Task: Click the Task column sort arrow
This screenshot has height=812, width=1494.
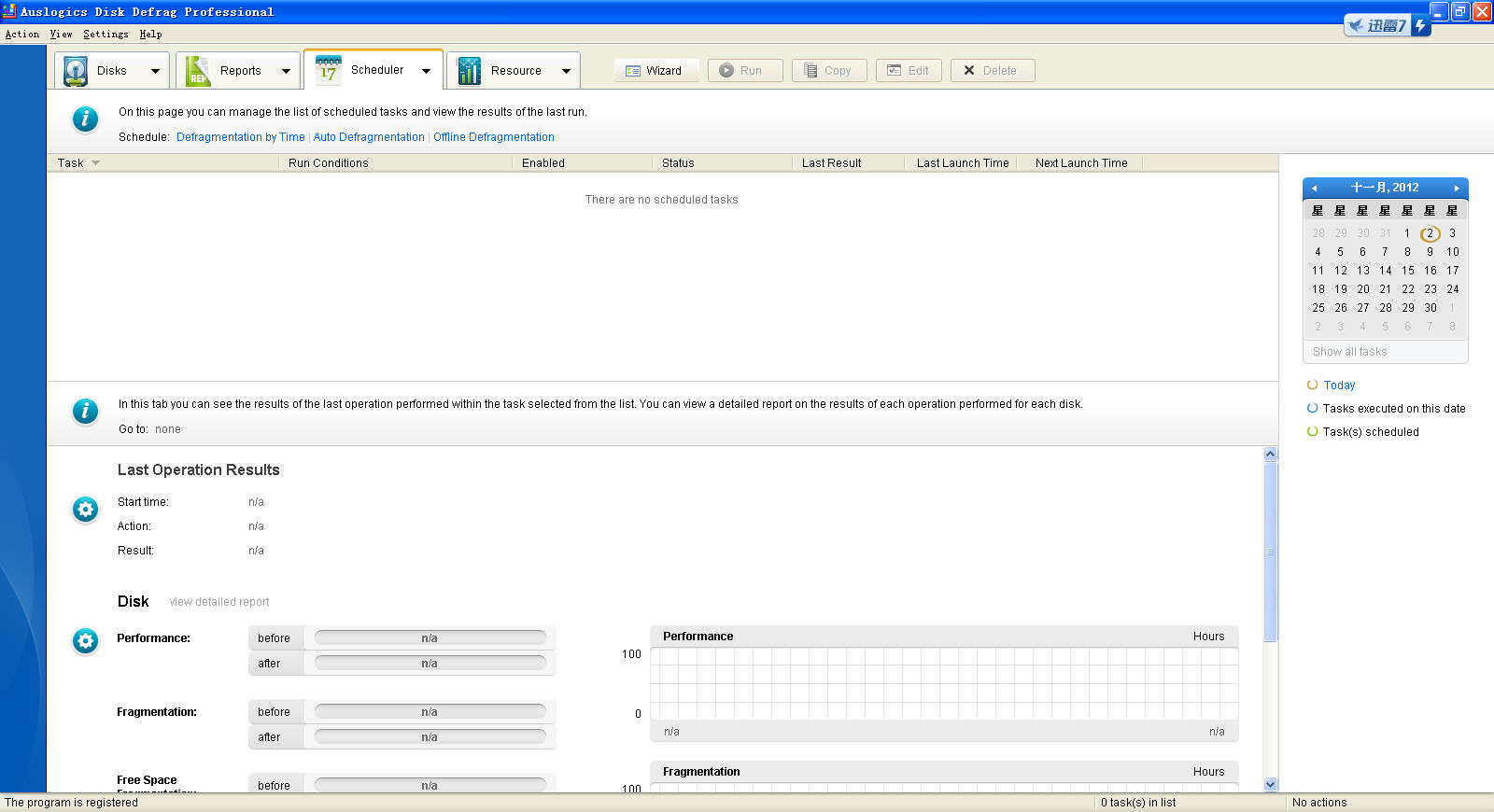Action: tap(95, 163)
